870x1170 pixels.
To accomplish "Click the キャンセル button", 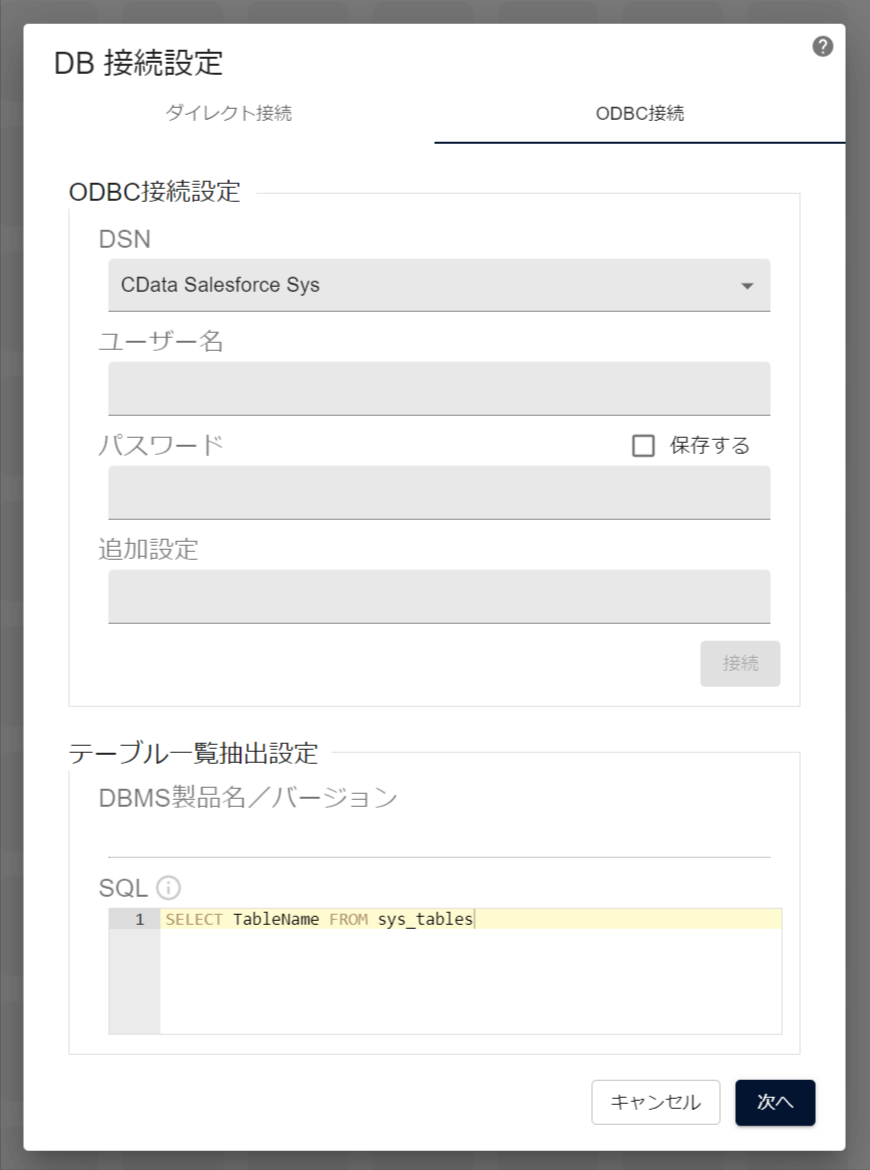I will tap(655, 1102).
